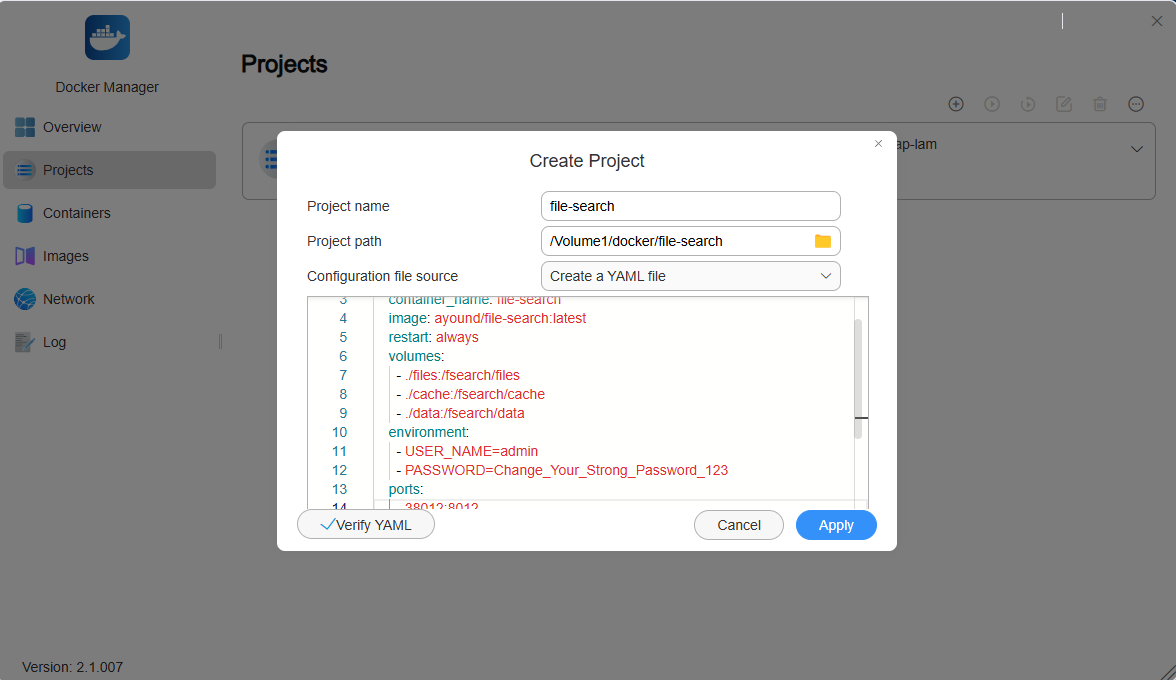
Task: Click the Project name input field
Action: pyautogui.click(x=690, y=206)
